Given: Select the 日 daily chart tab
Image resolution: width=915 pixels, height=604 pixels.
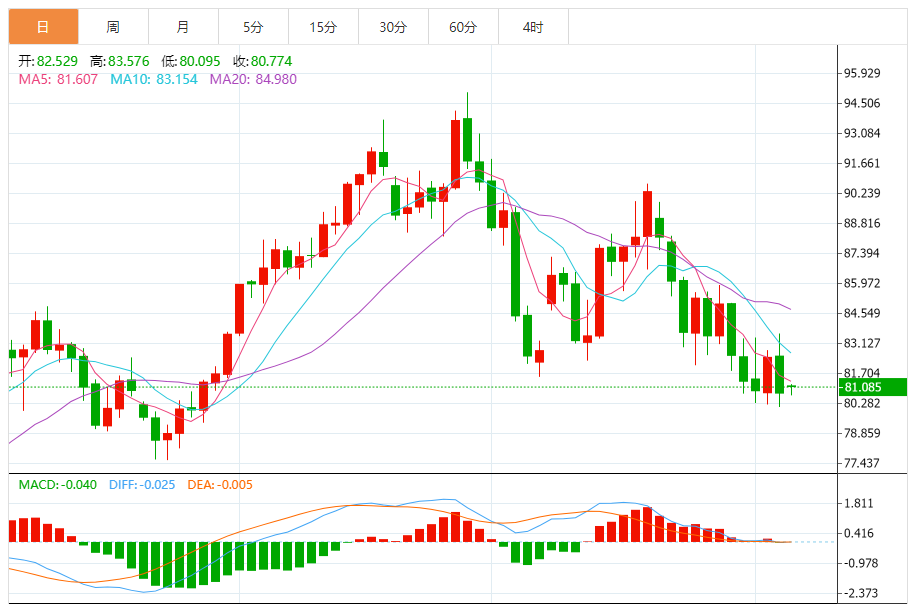Looking at the screenshot, I should (x=43, y=27).
